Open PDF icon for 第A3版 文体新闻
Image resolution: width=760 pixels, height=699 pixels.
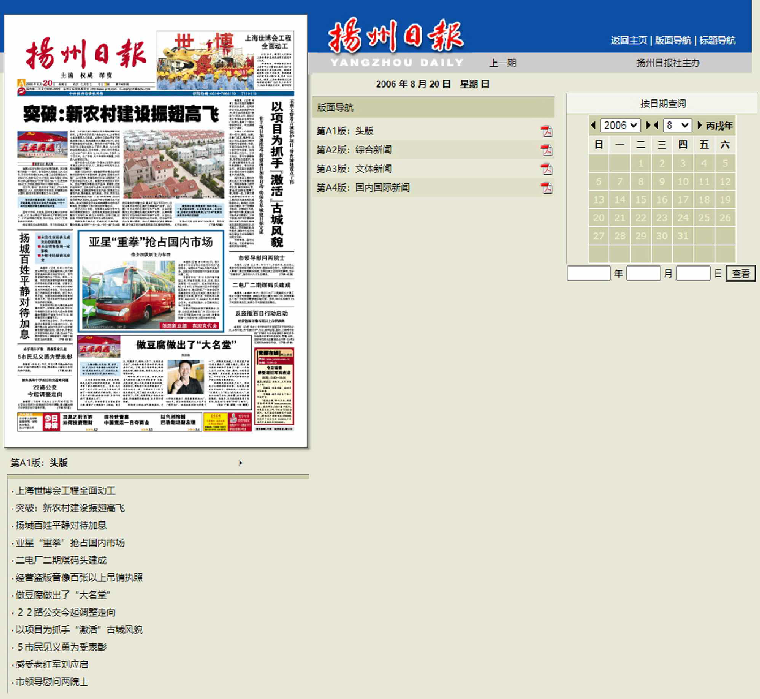coord(546,169)
